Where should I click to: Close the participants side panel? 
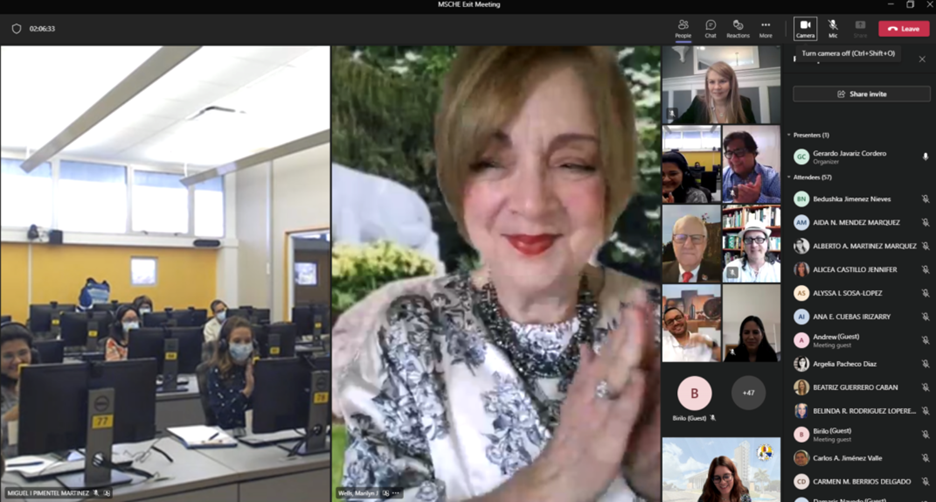click(922, 59)
